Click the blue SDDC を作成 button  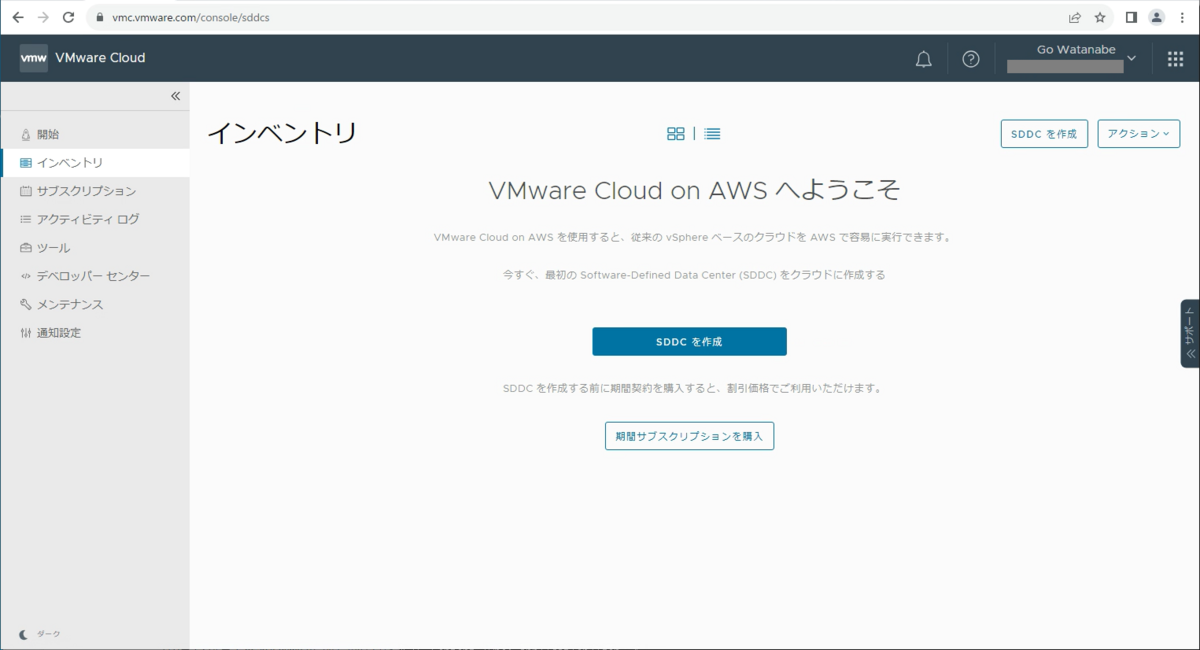pos(689,341)
